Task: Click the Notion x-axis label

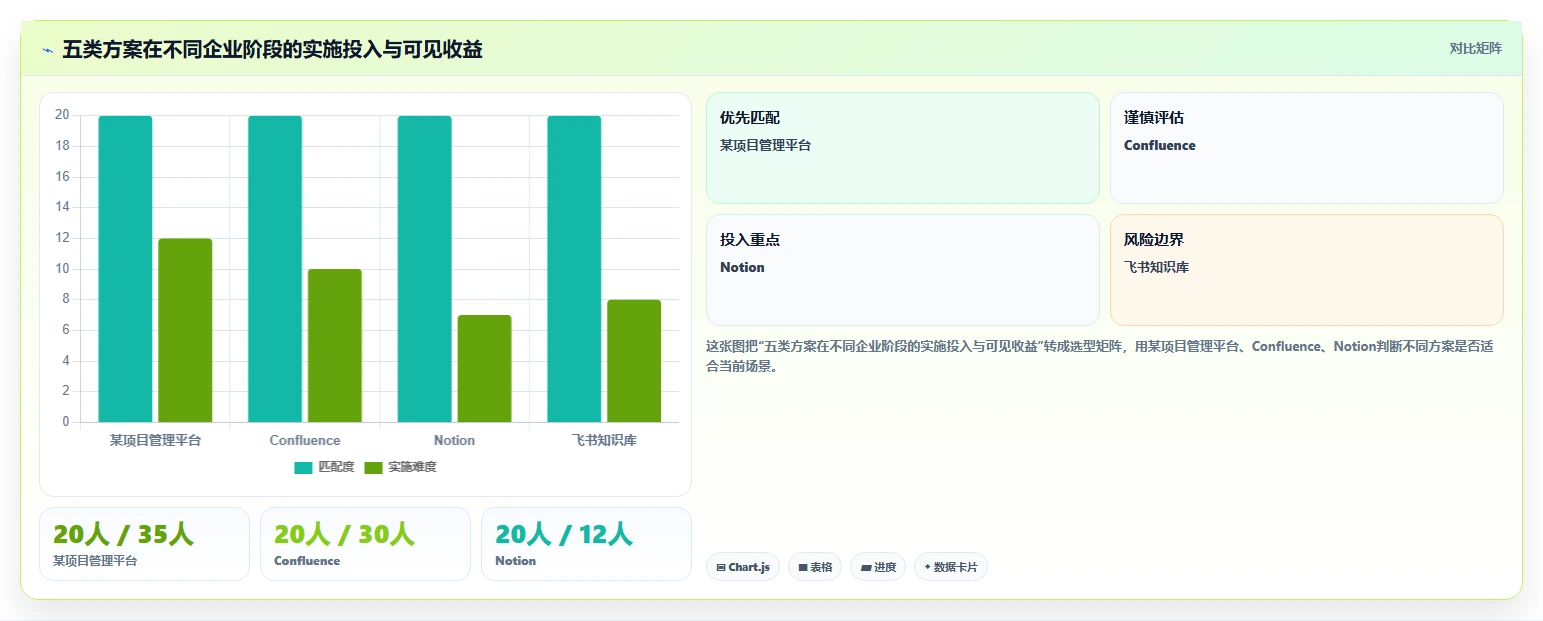Action: tap(454, 440)
